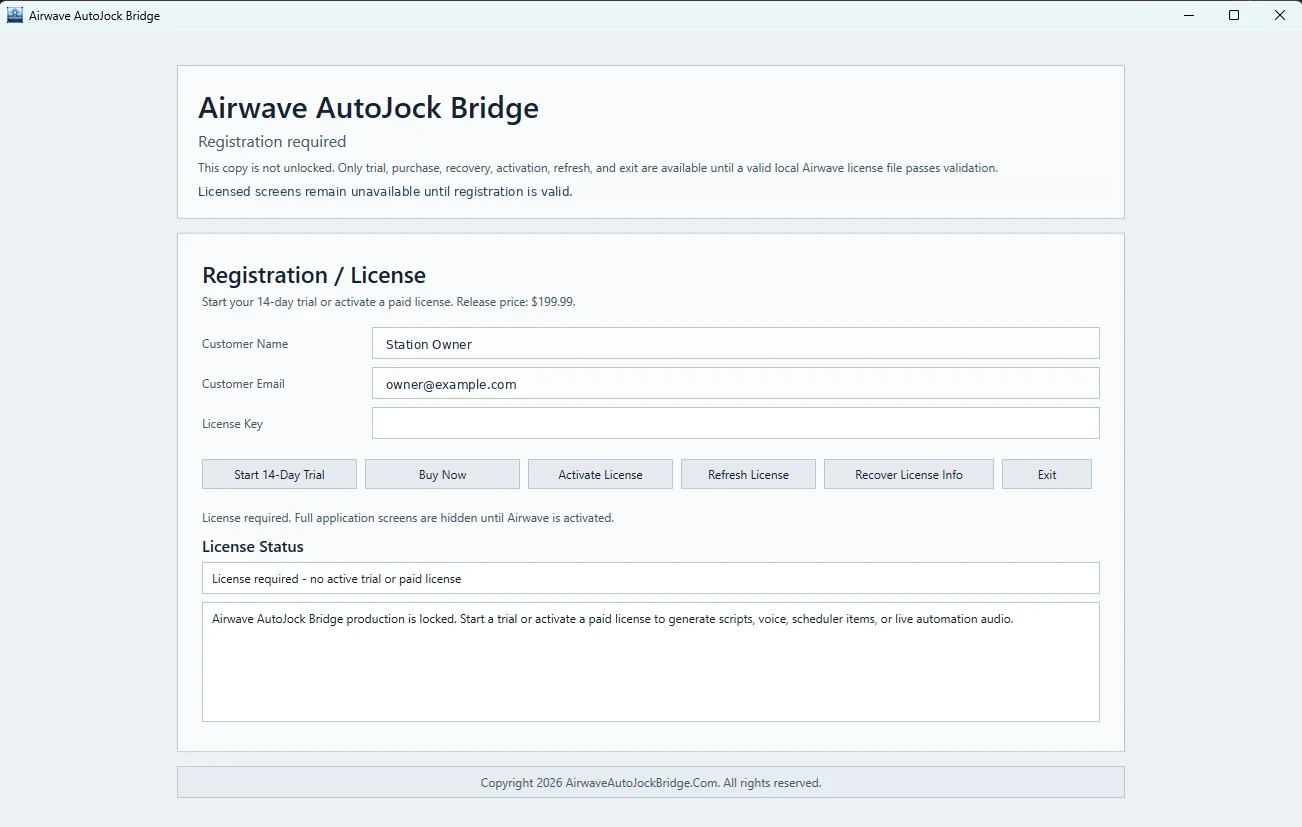Click the "License Key" label
Image resolution: width=1302 pixels, height=827 pixels.
(232, 424)
